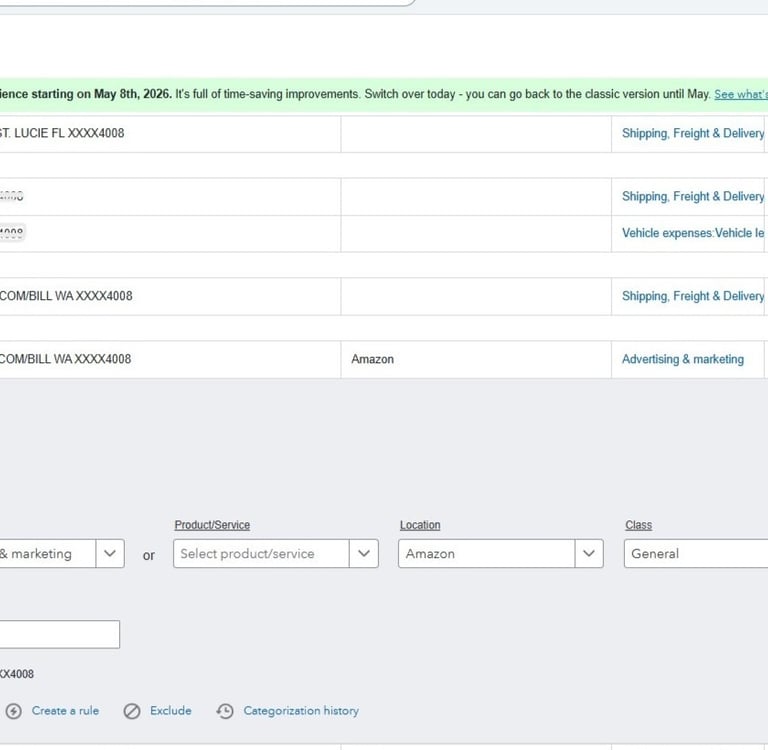Click the 'or' text between dropdowns

[148, 555]
